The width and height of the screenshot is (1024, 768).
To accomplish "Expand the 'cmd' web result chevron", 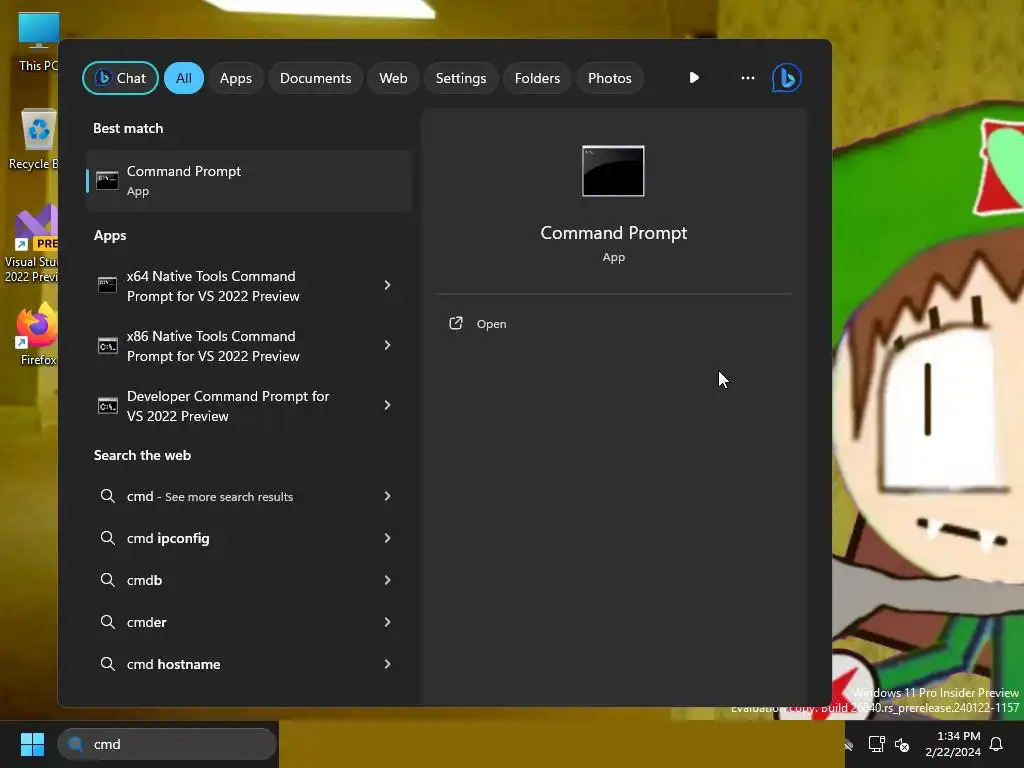I will 387,496.
